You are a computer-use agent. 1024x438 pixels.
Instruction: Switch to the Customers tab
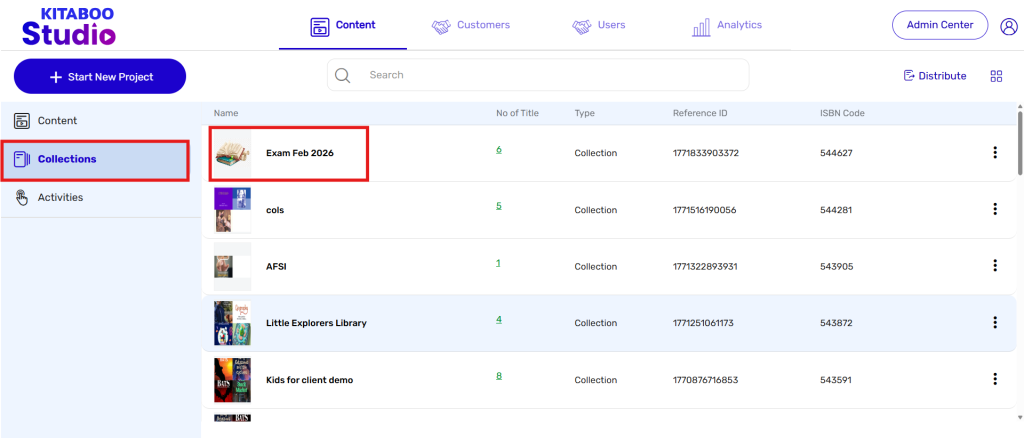coord(471,25)
